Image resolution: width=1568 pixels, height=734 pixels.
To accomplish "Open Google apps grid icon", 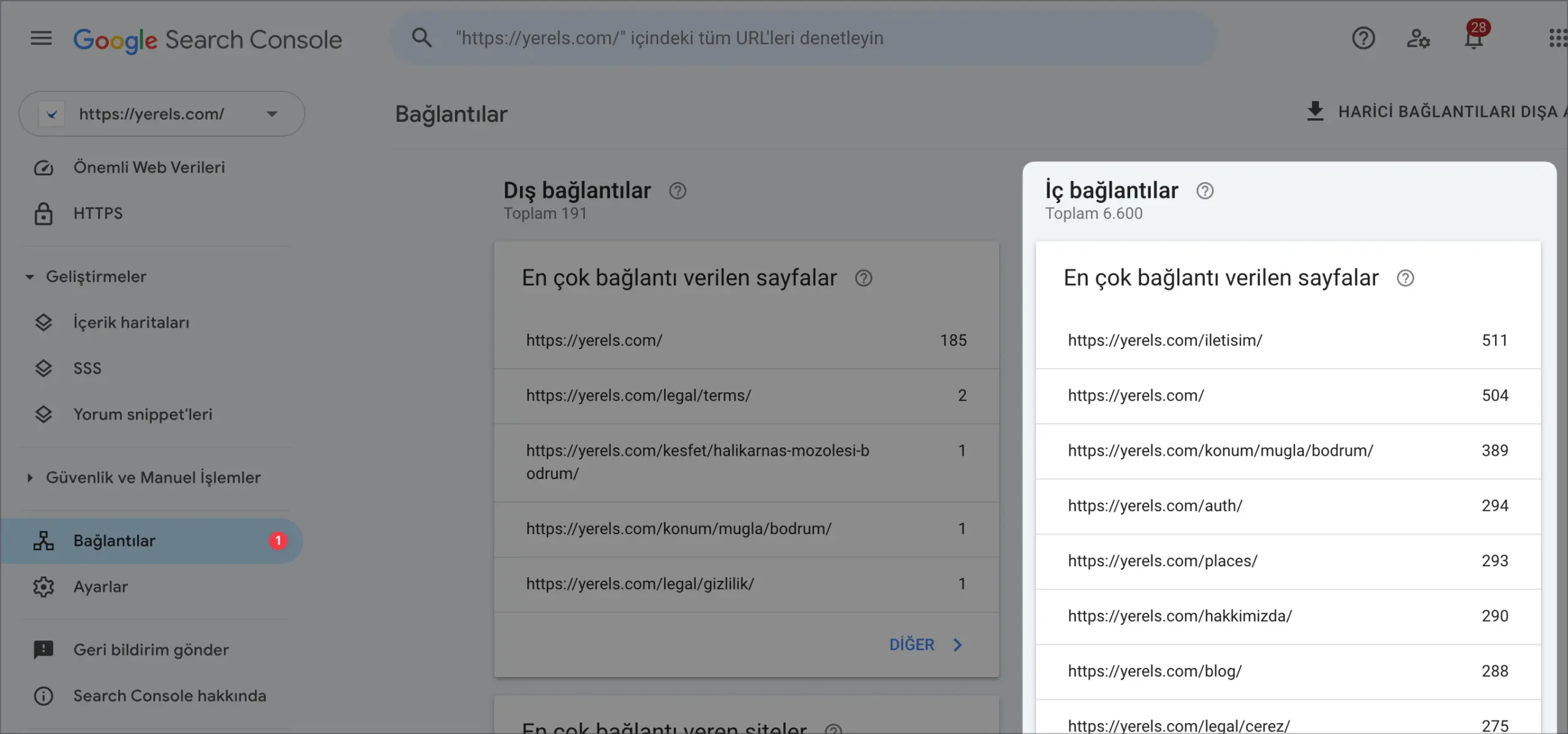I will coord(1557,39).
